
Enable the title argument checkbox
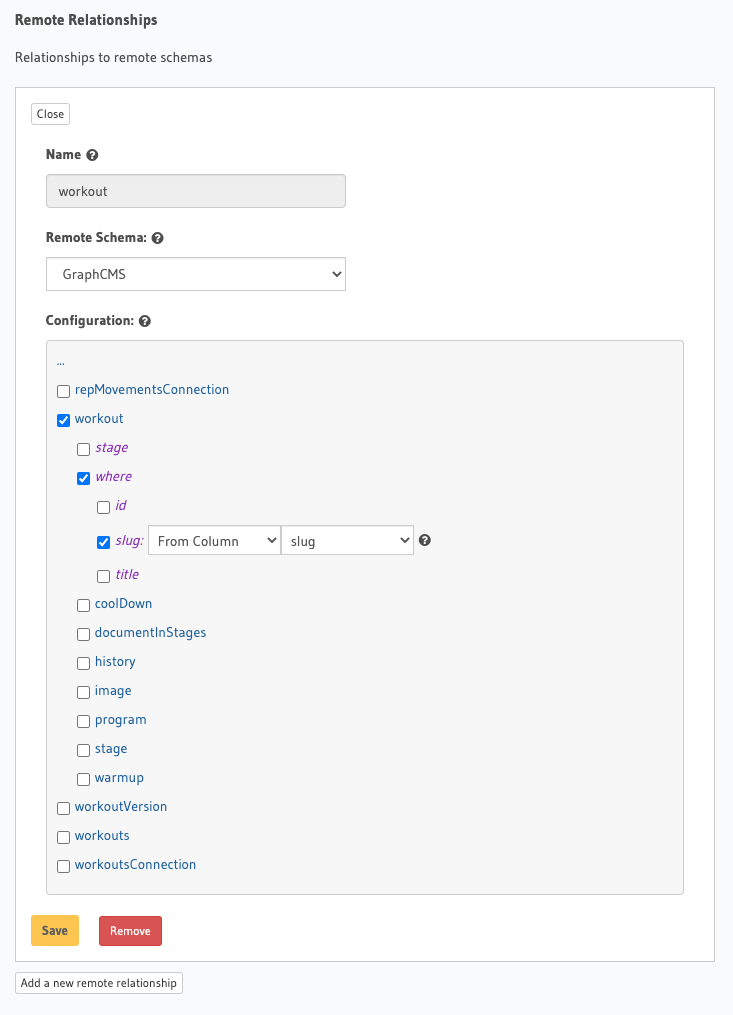[103, 576]
